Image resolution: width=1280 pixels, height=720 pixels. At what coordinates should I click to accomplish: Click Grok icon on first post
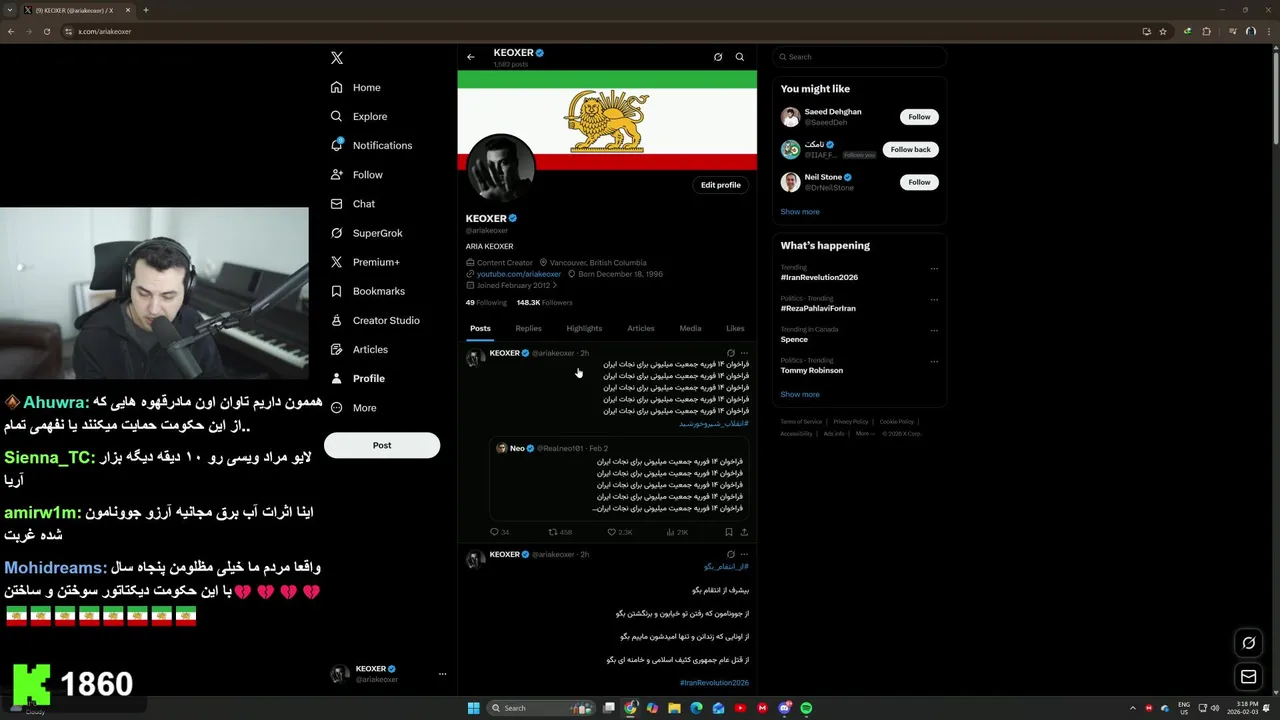[x=731, y=353]
